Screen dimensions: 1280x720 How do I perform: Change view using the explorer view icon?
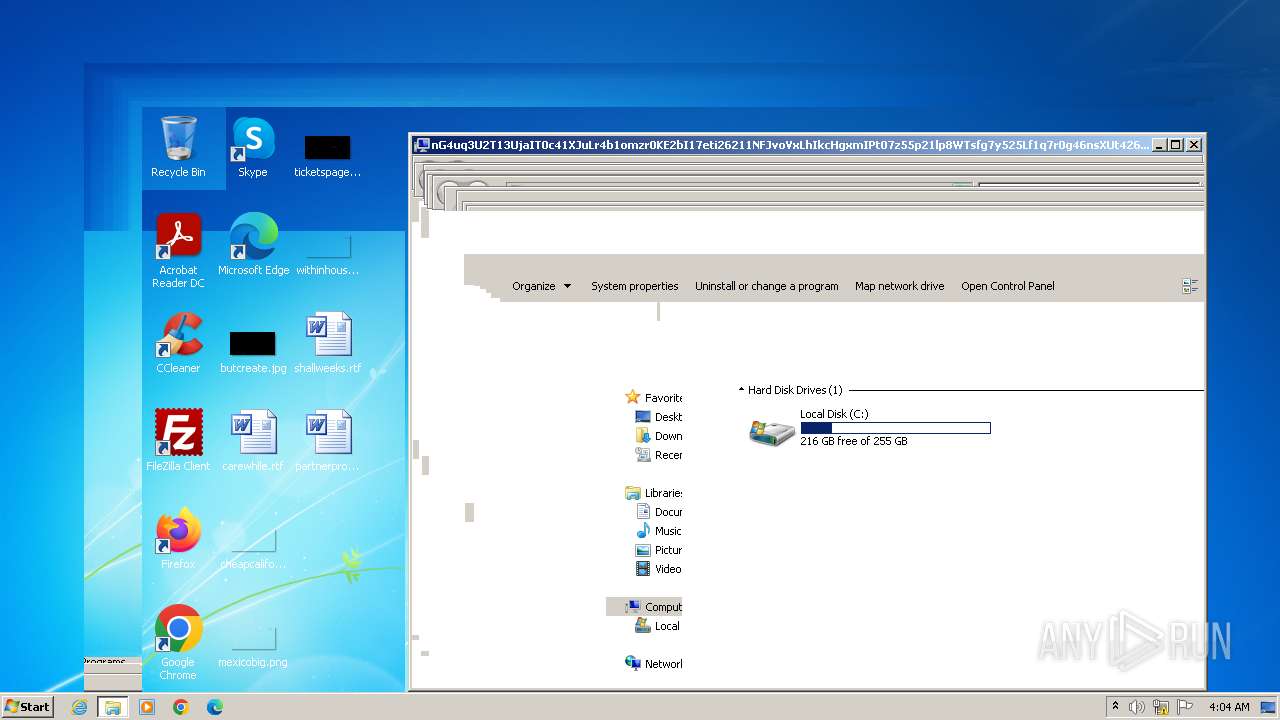click(x=1189, y=286)
